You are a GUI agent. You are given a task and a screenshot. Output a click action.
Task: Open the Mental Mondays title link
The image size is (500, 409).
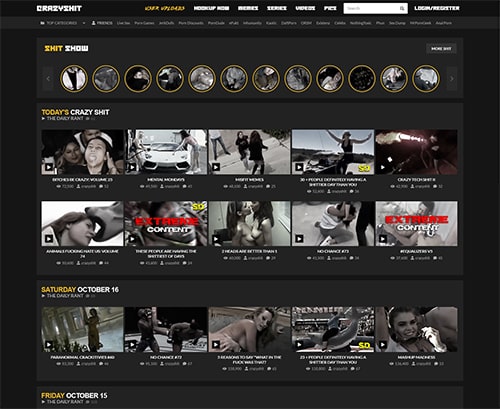coord(166,180)
